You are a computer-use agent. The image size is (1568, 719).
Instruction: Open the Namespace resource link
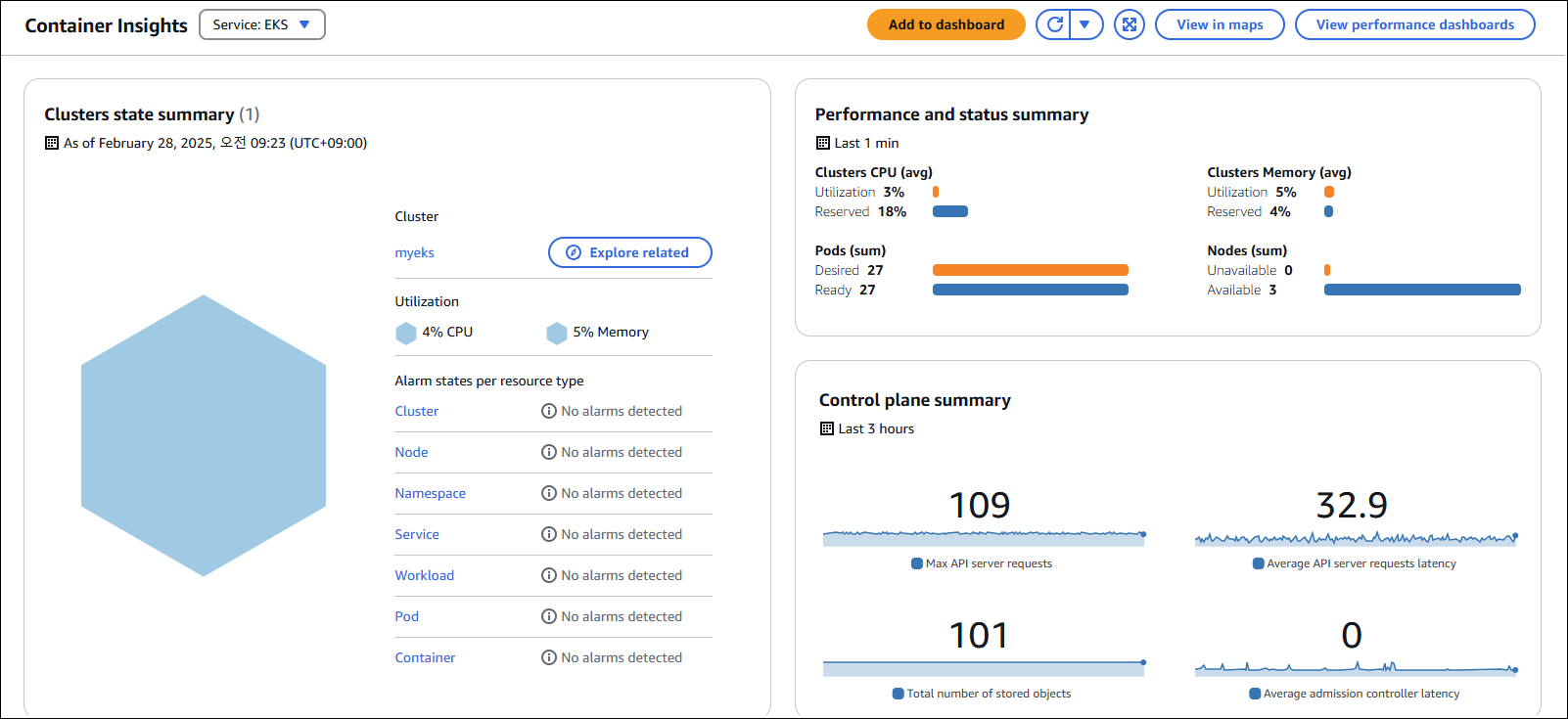coord(430,493)
